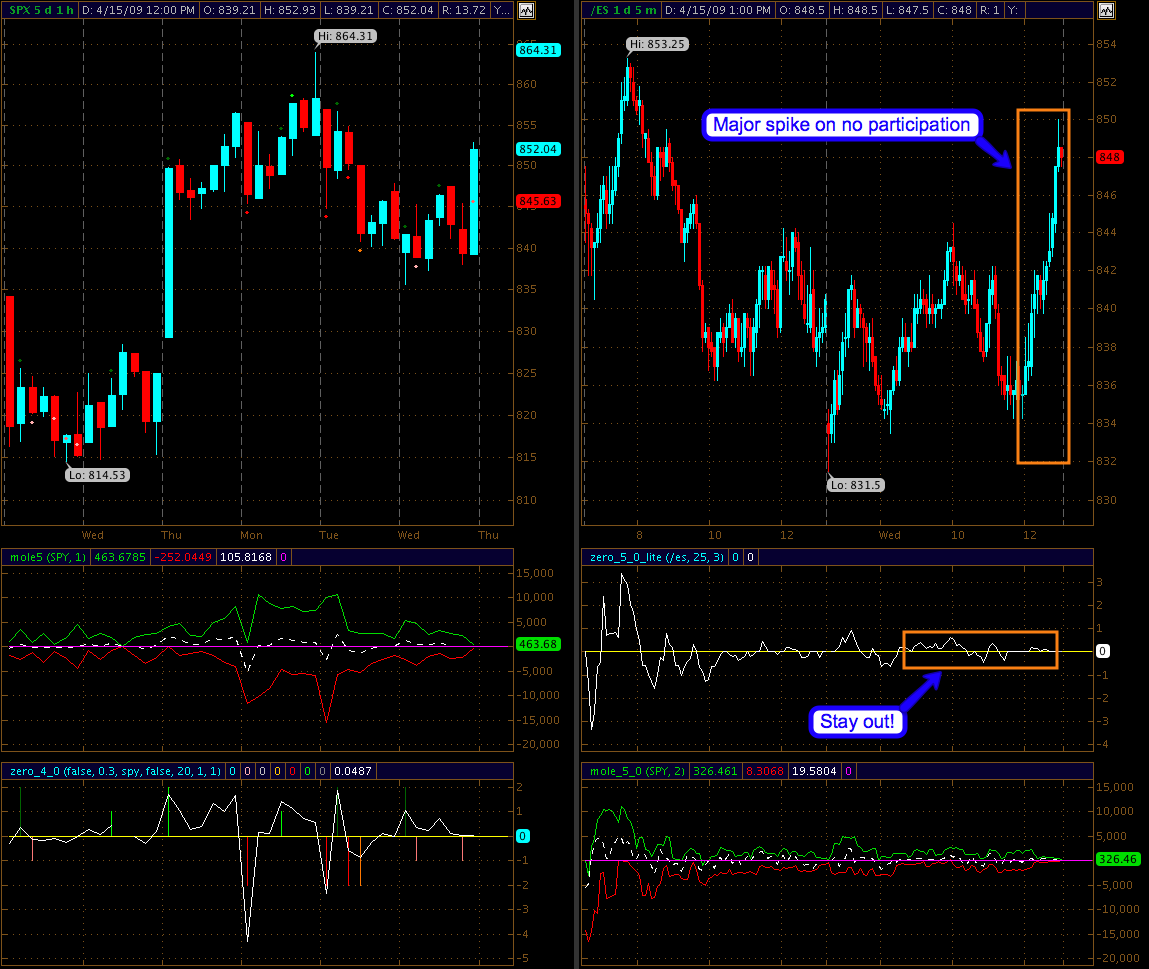Click the Lo: 814.53 price bubble
This screenshot has width=1149, height=969.
[97, 475]
